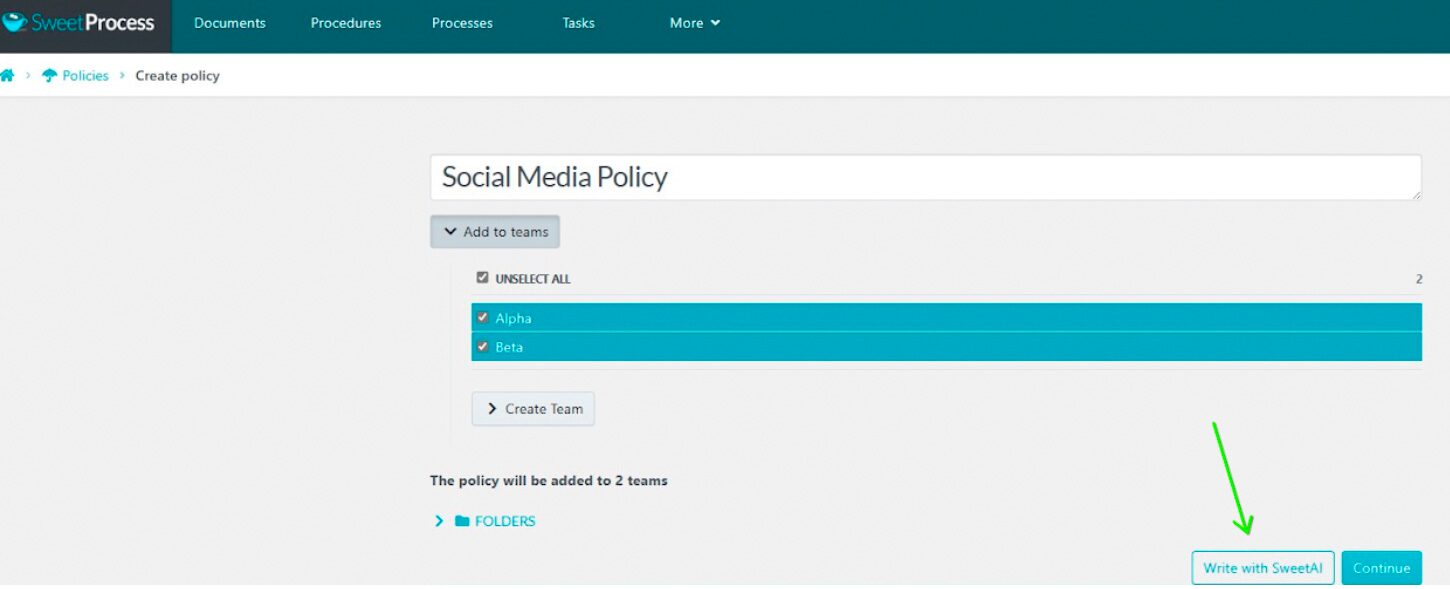This screenshot has height=589, width=1450.
Task: Click the umbrella icon beside Policies breadcrumb
Action: (x=51, y=74)
